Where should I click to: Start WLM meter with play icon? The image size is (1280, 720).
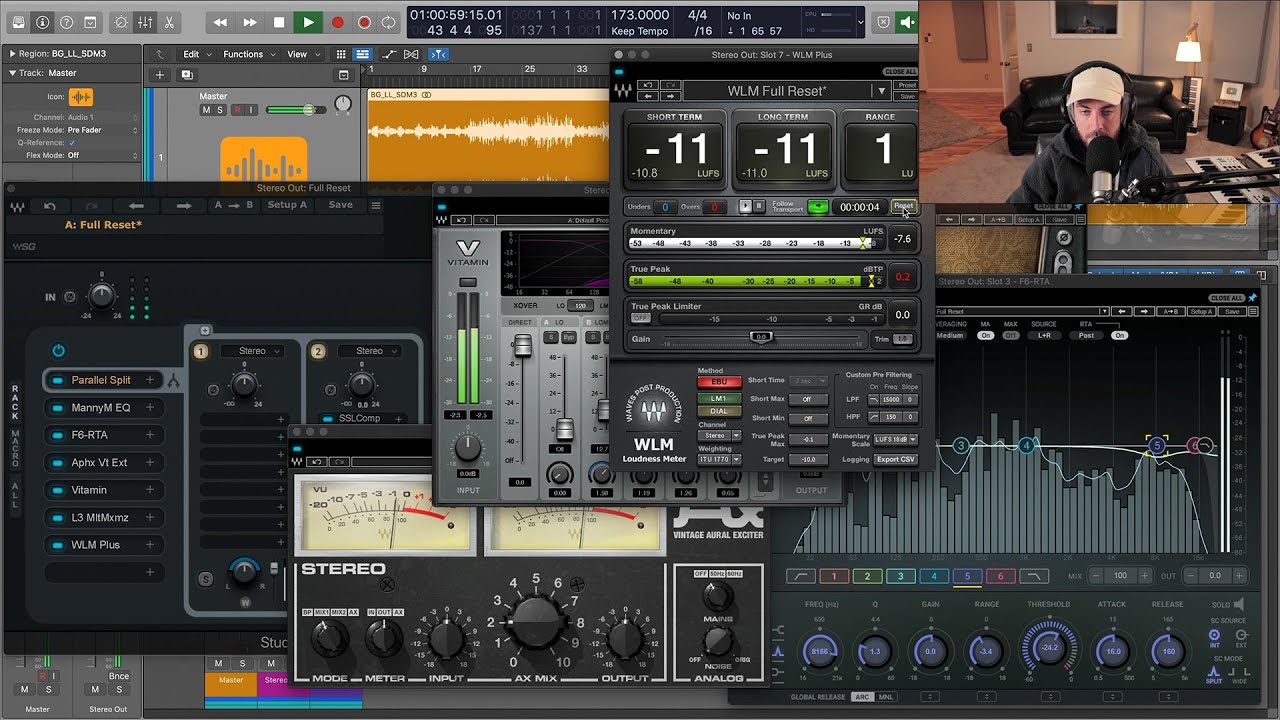click(745, 207)
